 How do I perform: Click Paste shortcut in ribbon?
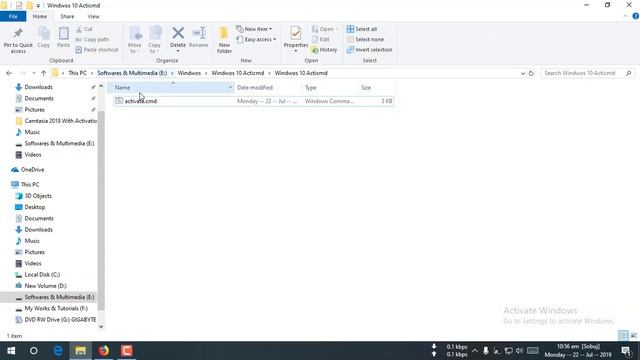pos(97,50)
